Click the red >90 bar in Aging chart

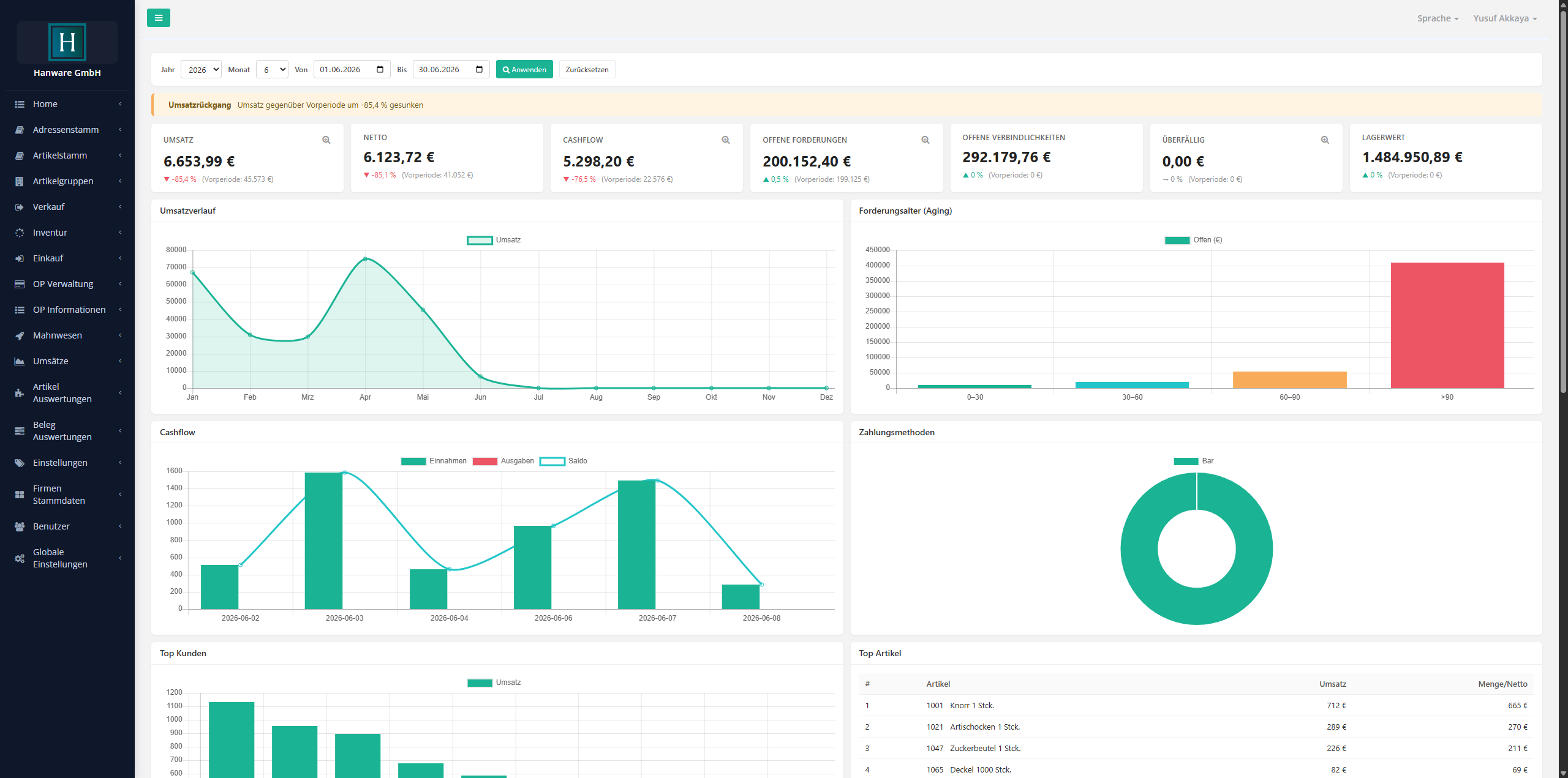click(x=1447, y=325)
